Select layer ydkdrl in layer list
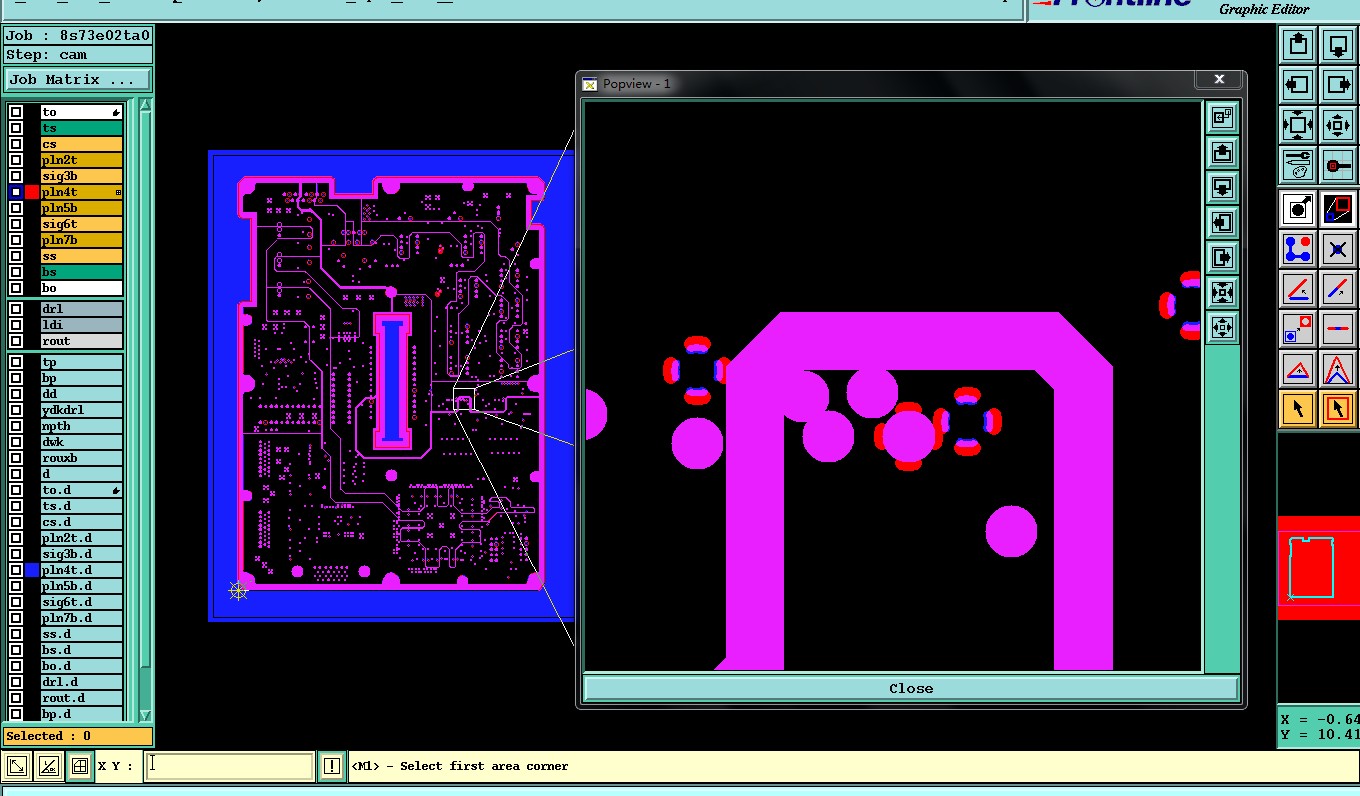 coord(82,410)
